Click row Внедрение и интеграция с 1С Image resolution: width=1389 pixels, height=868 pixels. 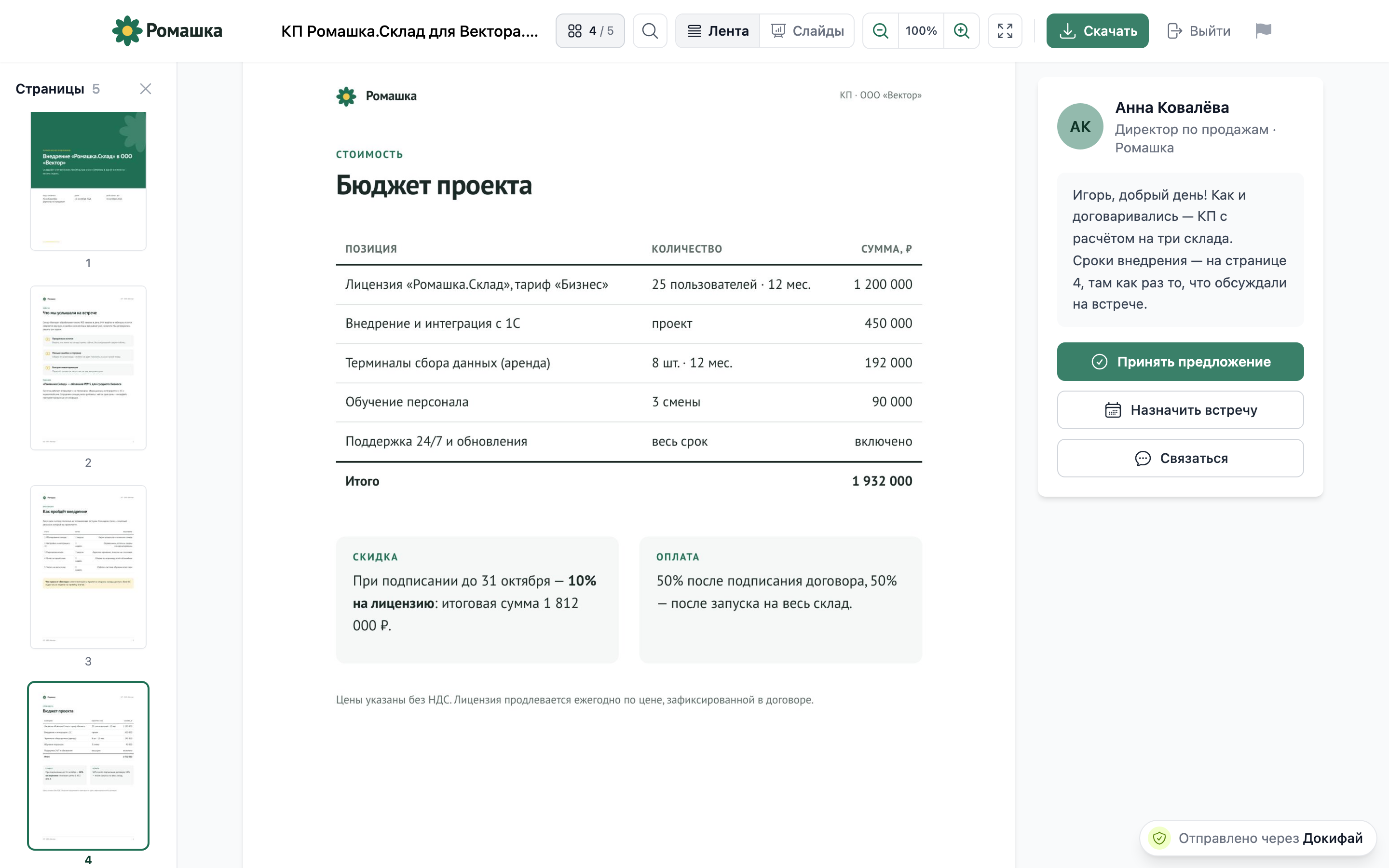point(629,324)
